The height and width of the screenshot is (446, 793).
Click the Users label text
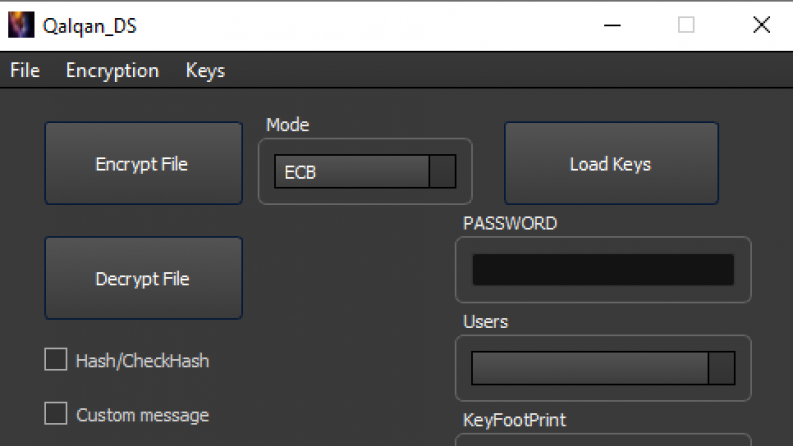[x=486, y=322]
